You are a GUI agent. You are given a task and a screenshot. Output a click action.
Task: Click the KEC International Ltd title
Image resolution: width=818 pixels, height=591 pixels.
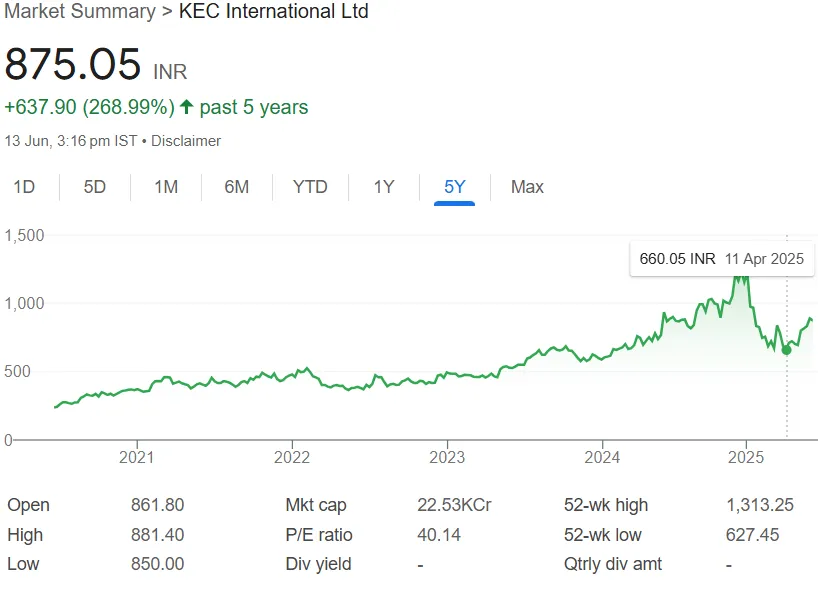274,11
